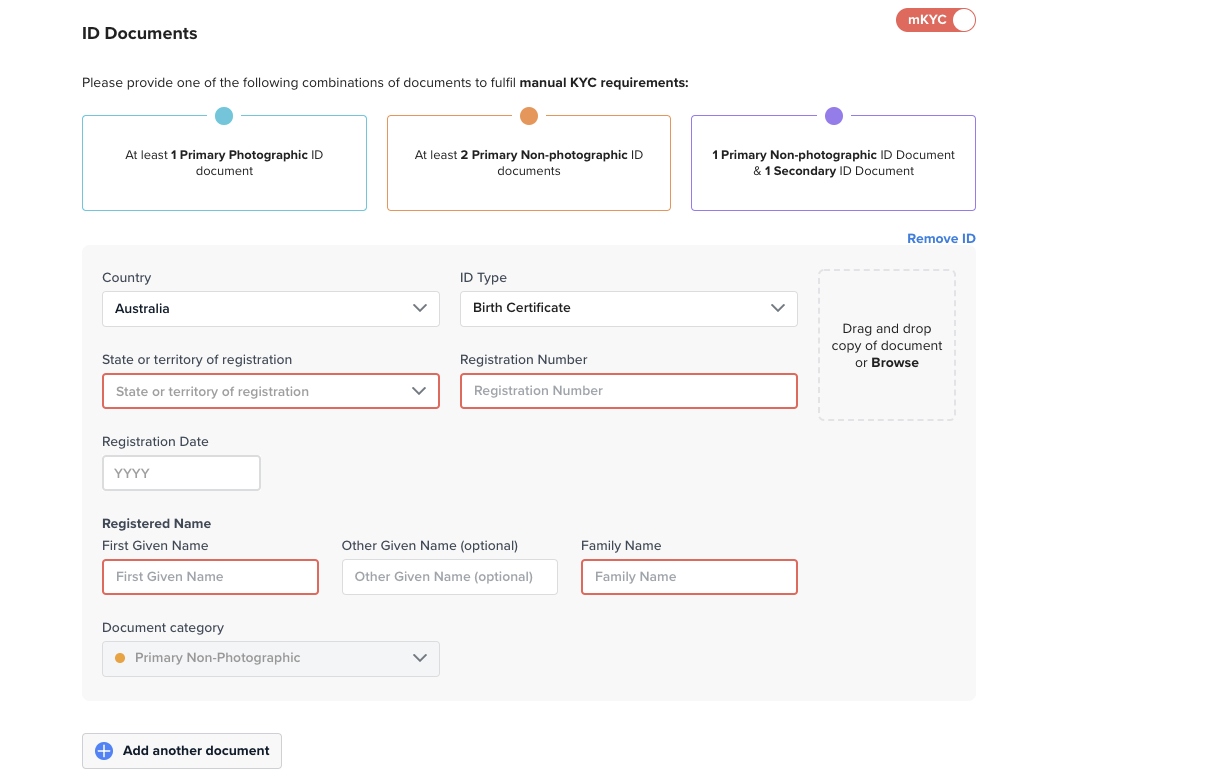Click the Other Given Name optional field
Screen dimensions: 1210x780
pyautogui.click(x=449, y=577)
